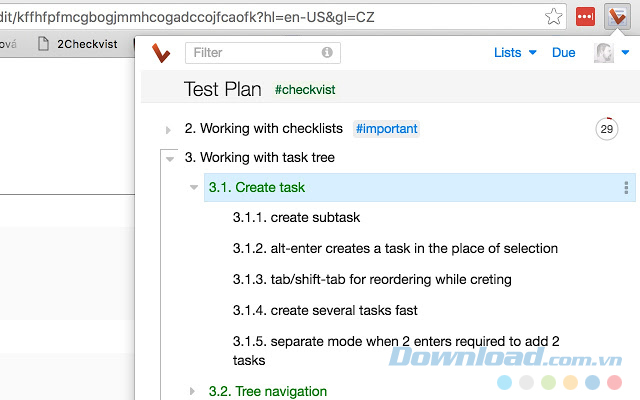Image resolution: width=640 pixels, height=400 pixels.
Task: Collapse '3. Working with task tree'
Action: pos(170,159)
